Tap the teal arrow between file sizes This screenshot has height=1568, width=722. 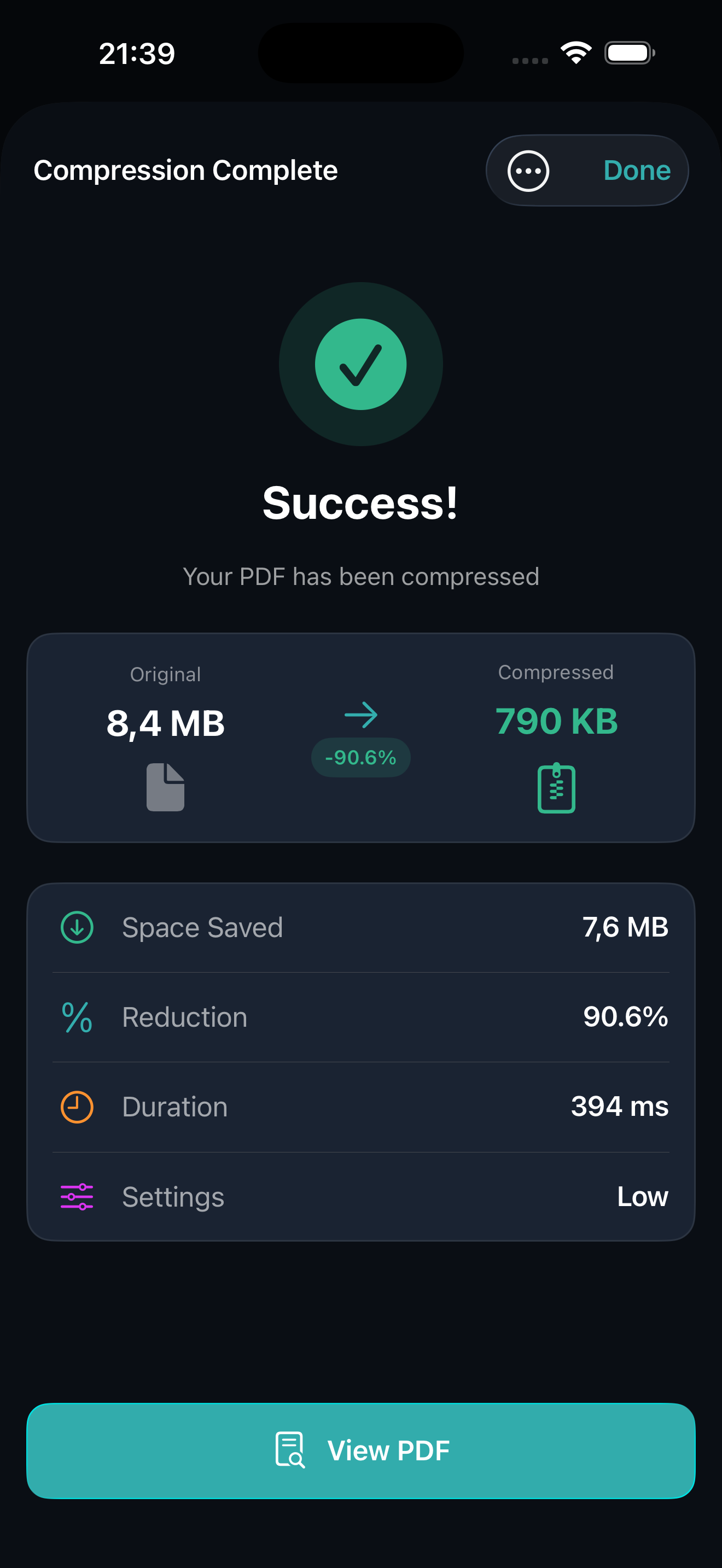click(x=361, y=715)
